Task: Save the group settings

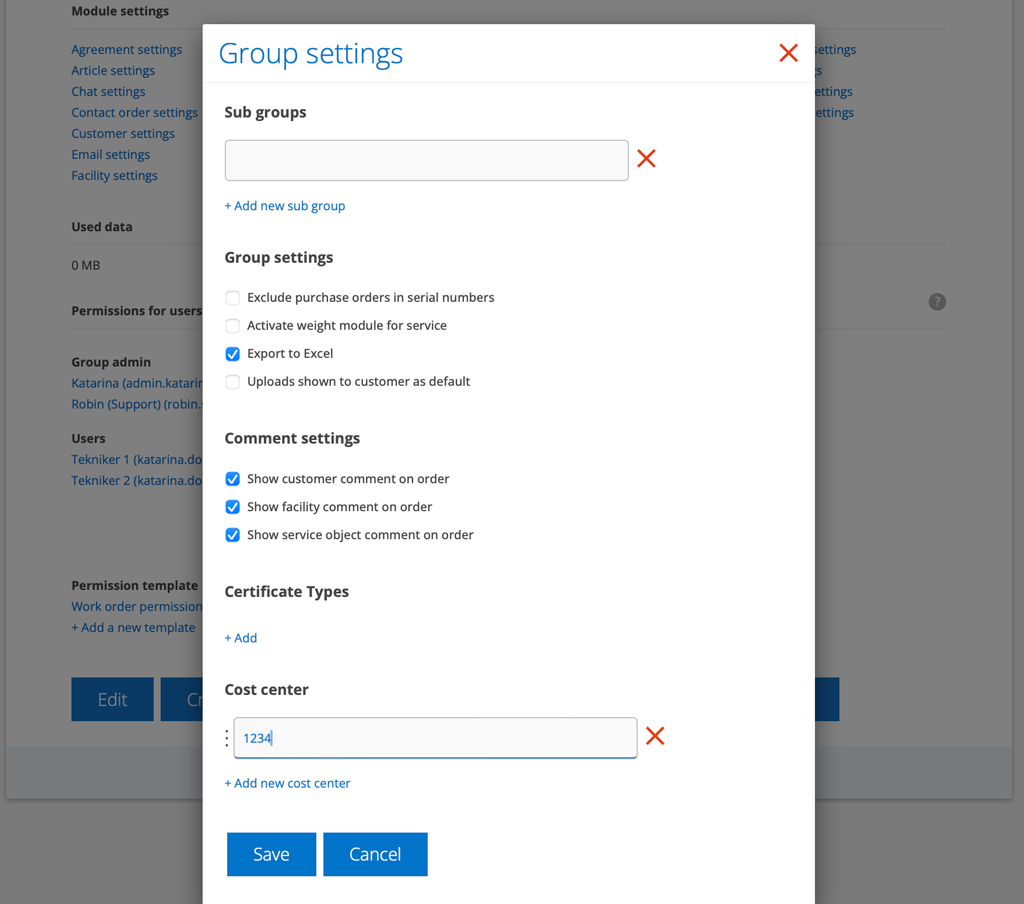Action: point(271,854)
